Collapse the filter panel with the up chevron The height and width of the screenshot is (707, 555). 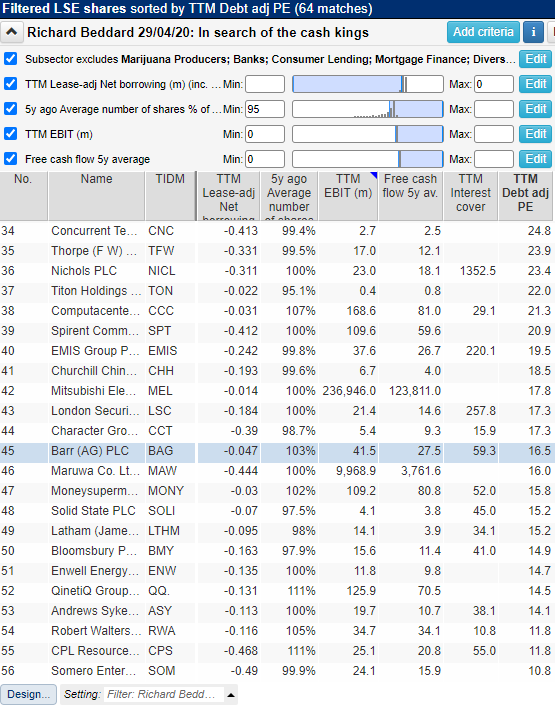tap(12, 32)
